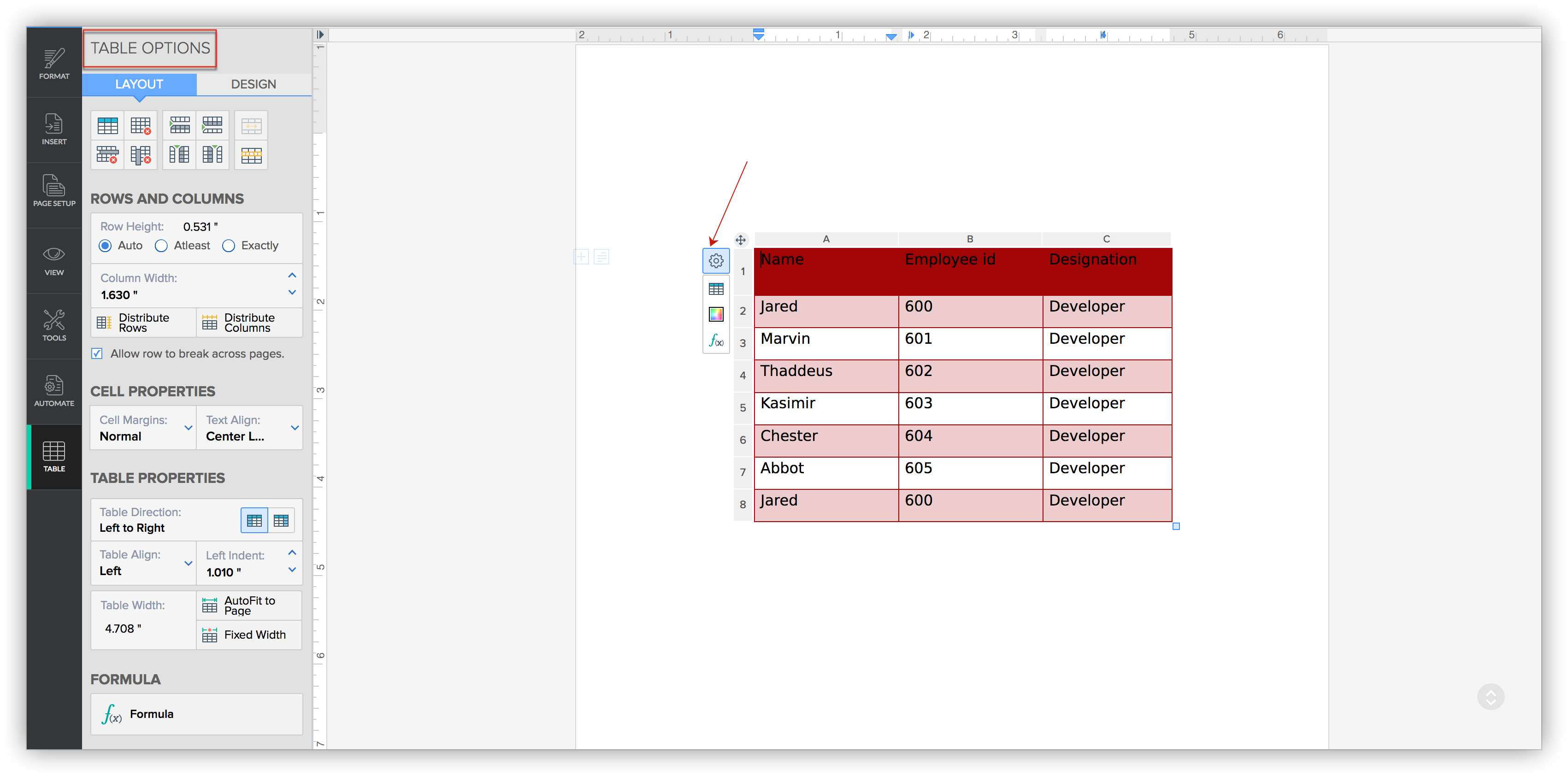Select the Exactly row height option

228,246
